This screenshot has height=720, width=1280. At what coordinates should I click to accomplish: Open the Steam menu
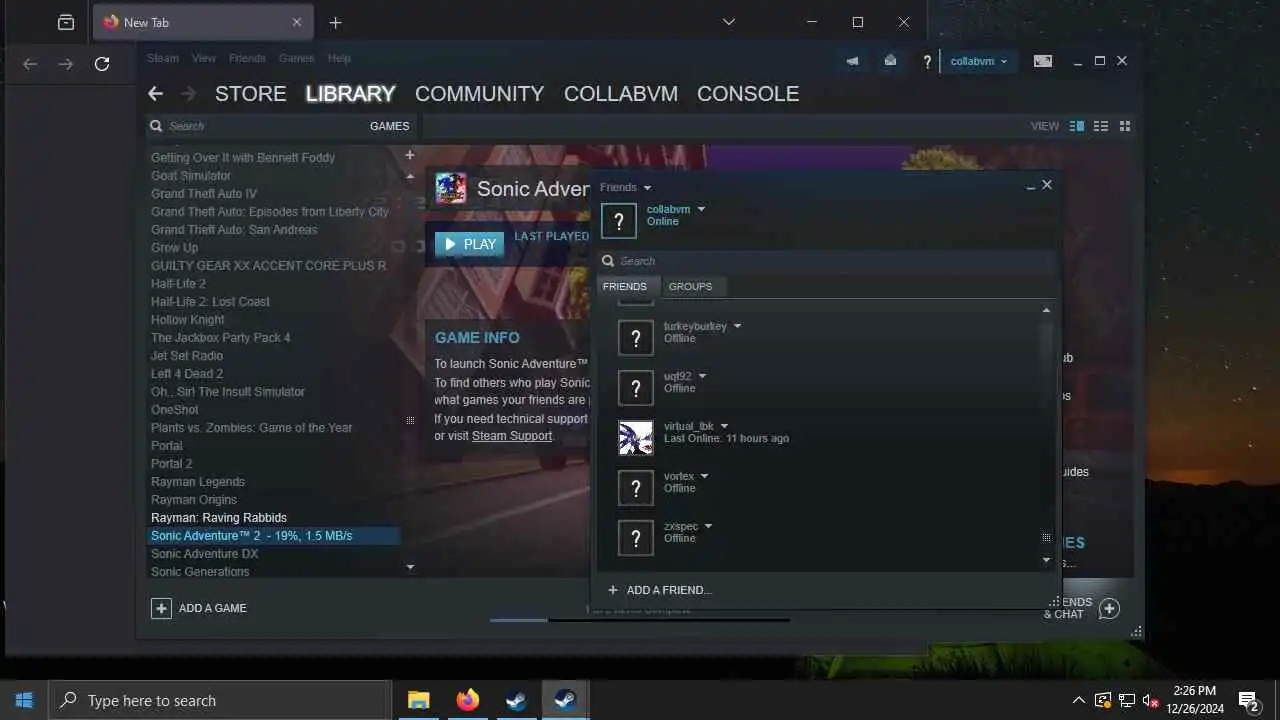(x=163, y=58)
